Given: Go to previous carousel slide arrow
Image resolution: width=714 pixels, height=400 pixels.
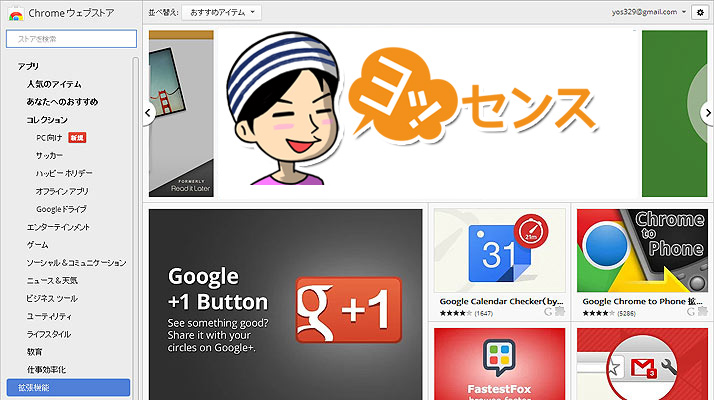Looking at the screenshot, I should point(148,113).
